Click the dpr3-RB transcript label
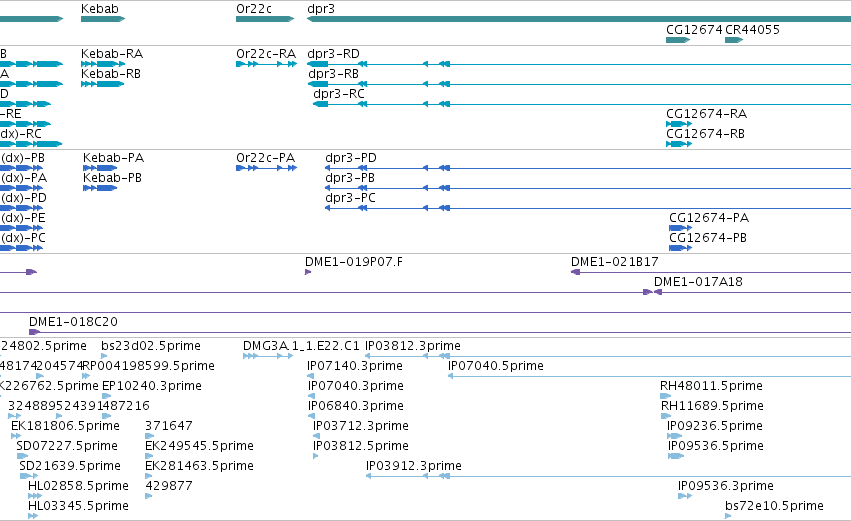 (x=333, y=74)
